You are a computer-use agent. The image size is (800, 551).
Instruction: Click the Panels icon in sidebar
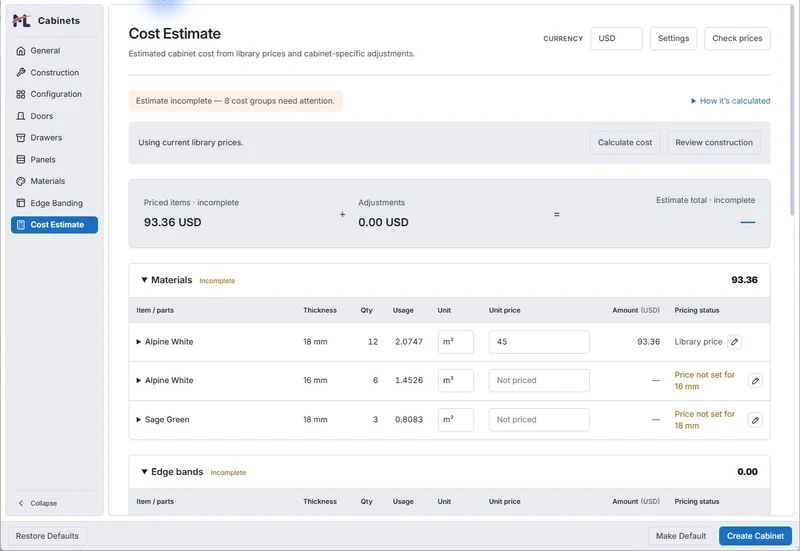pyautogui.click(x=21, y=160)
